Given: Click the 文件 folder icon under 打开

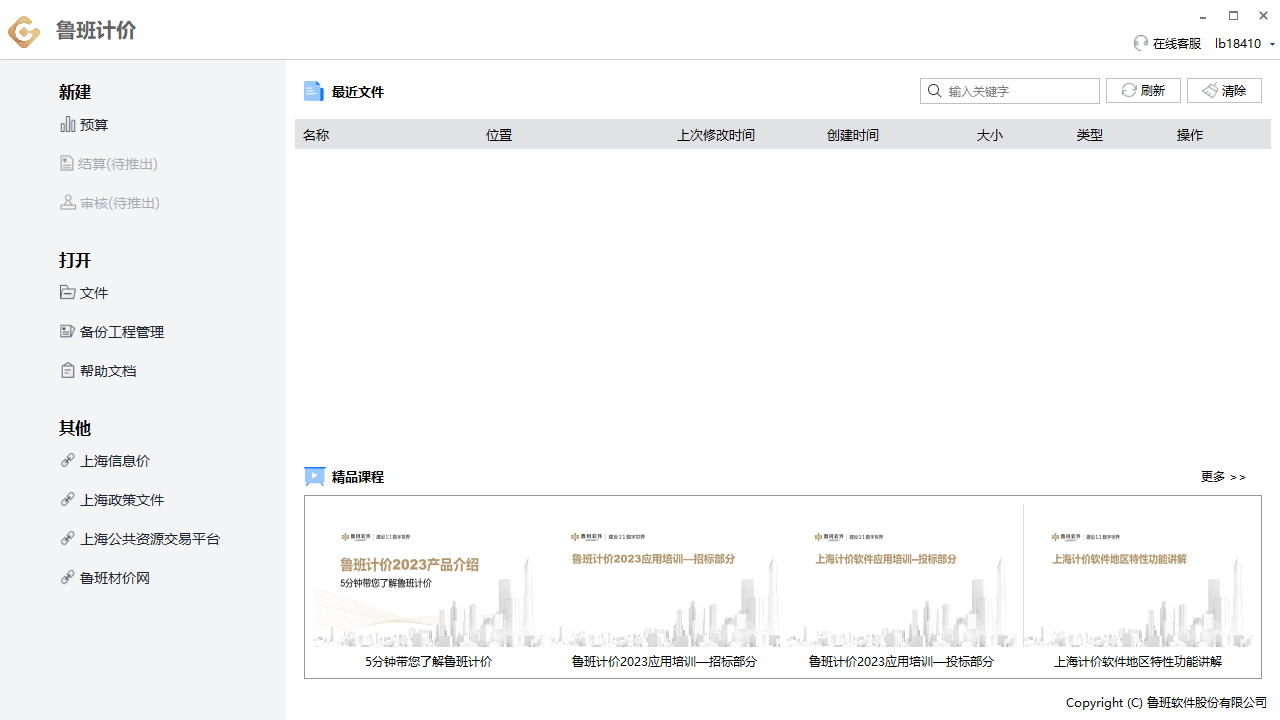Looking at the screenshot, I should pyautogui.click(x=68, y=293).
